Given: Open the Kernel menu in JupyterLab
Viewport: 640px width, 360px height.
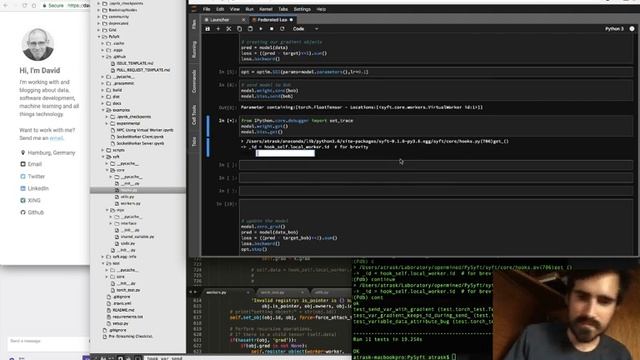Looking at the screenshot, I should pos(266,9).
